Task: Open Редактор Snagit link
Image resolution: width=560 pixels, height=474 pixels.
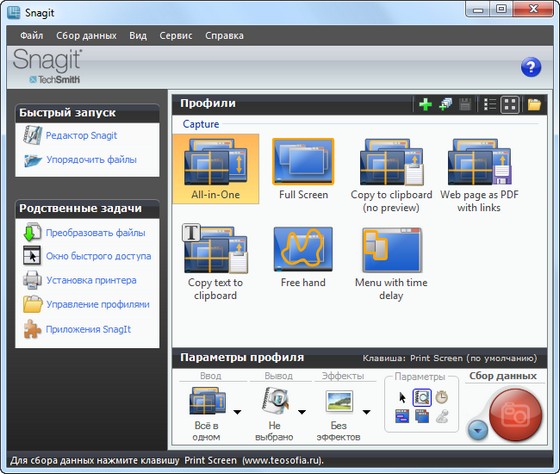Action: [x=81, y=136]
